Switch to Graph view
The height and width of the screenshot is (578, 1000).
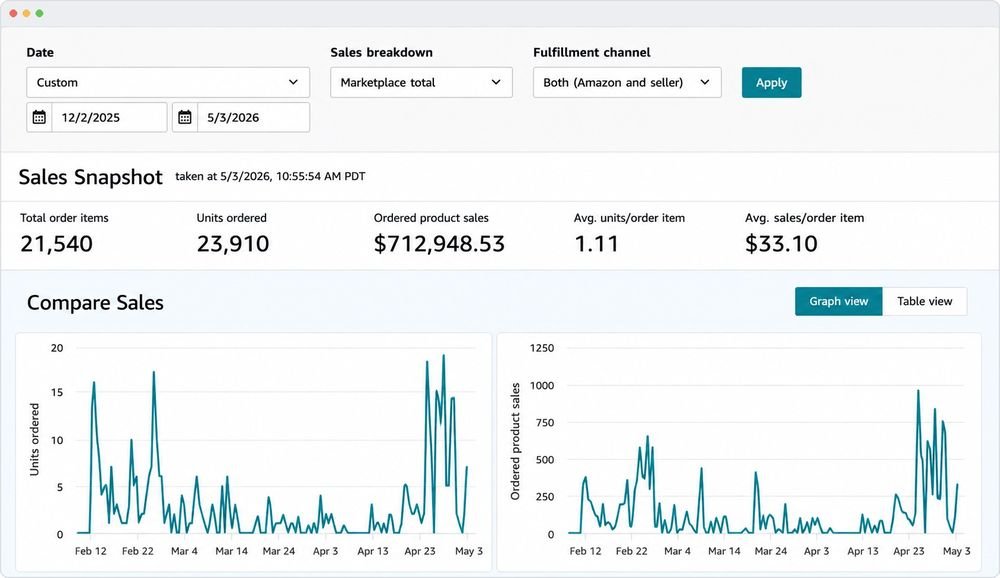(x=839, y=301)
